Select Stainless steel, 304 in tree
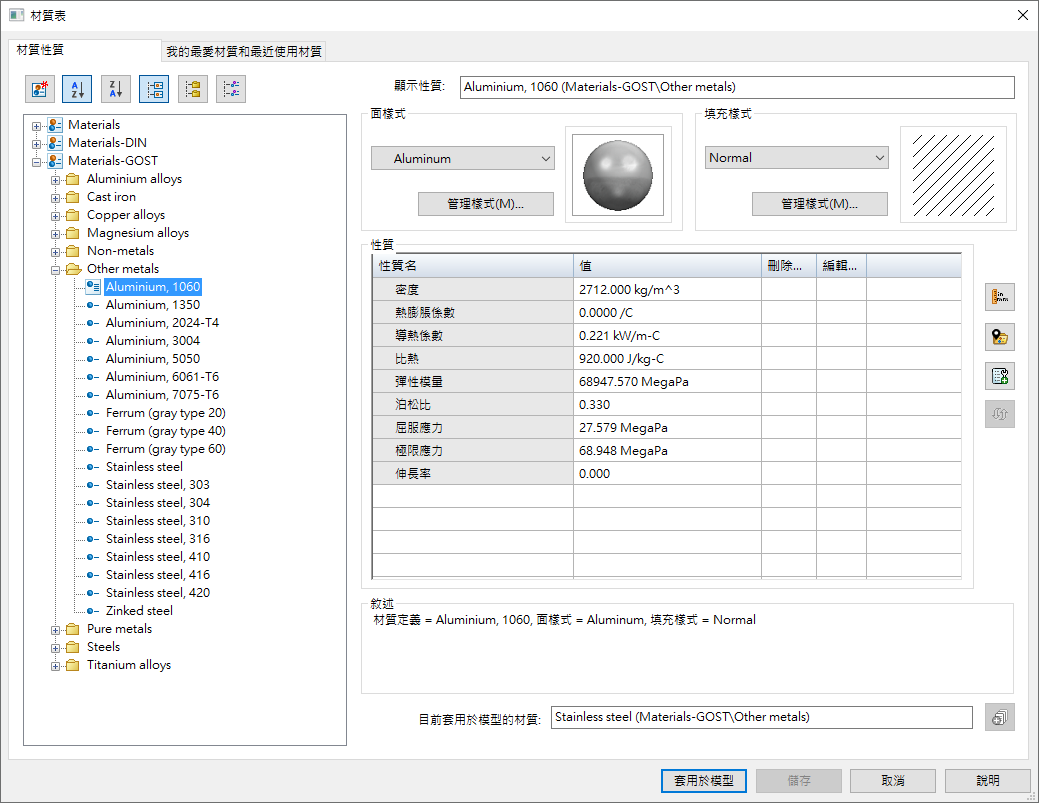This screenshot has width=1039, height=803. click(x=157, y=503)
